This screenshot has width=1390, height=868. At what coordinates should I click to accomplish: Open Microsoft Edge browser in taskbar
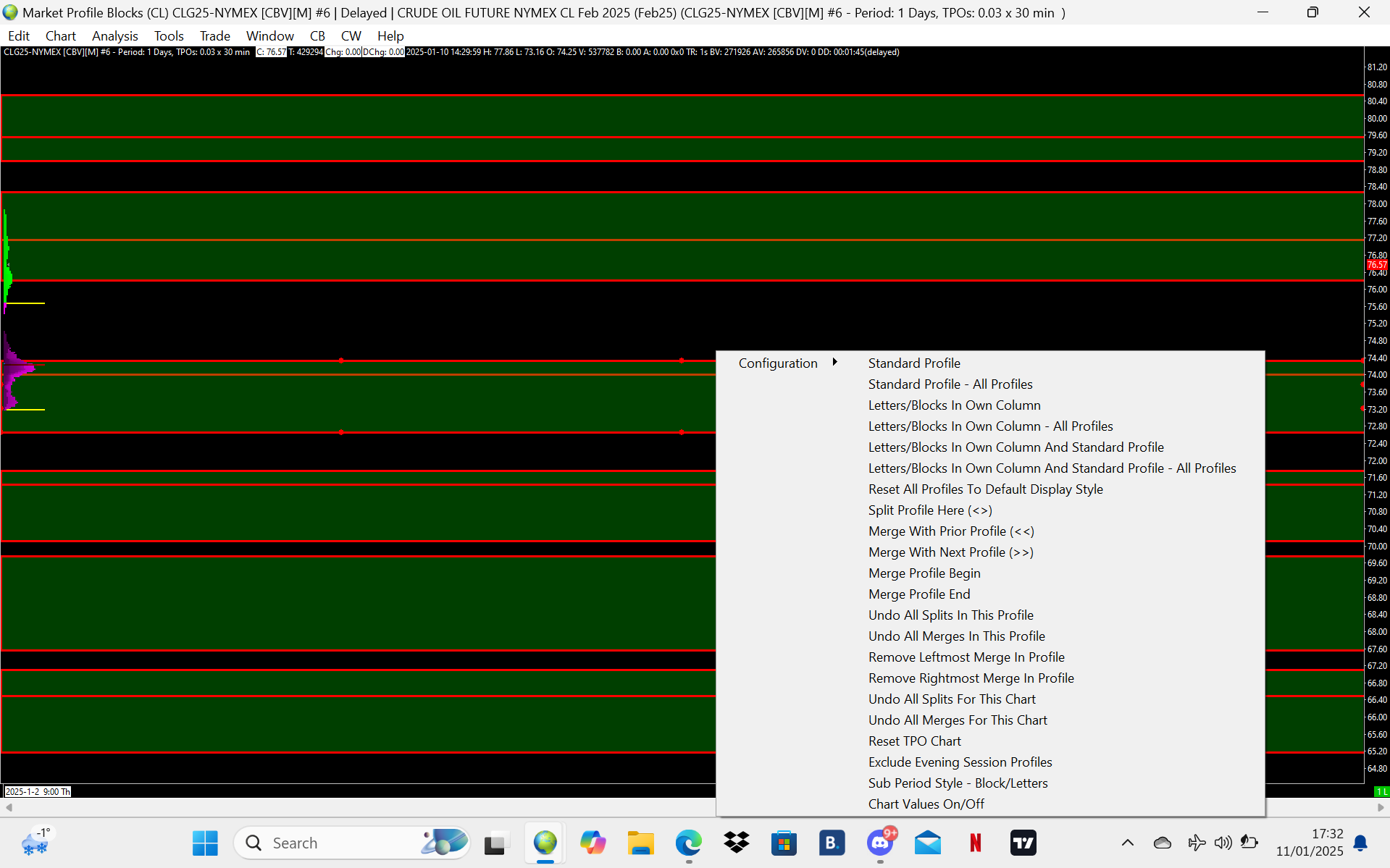pyautogui.click(x=688, y=843)
